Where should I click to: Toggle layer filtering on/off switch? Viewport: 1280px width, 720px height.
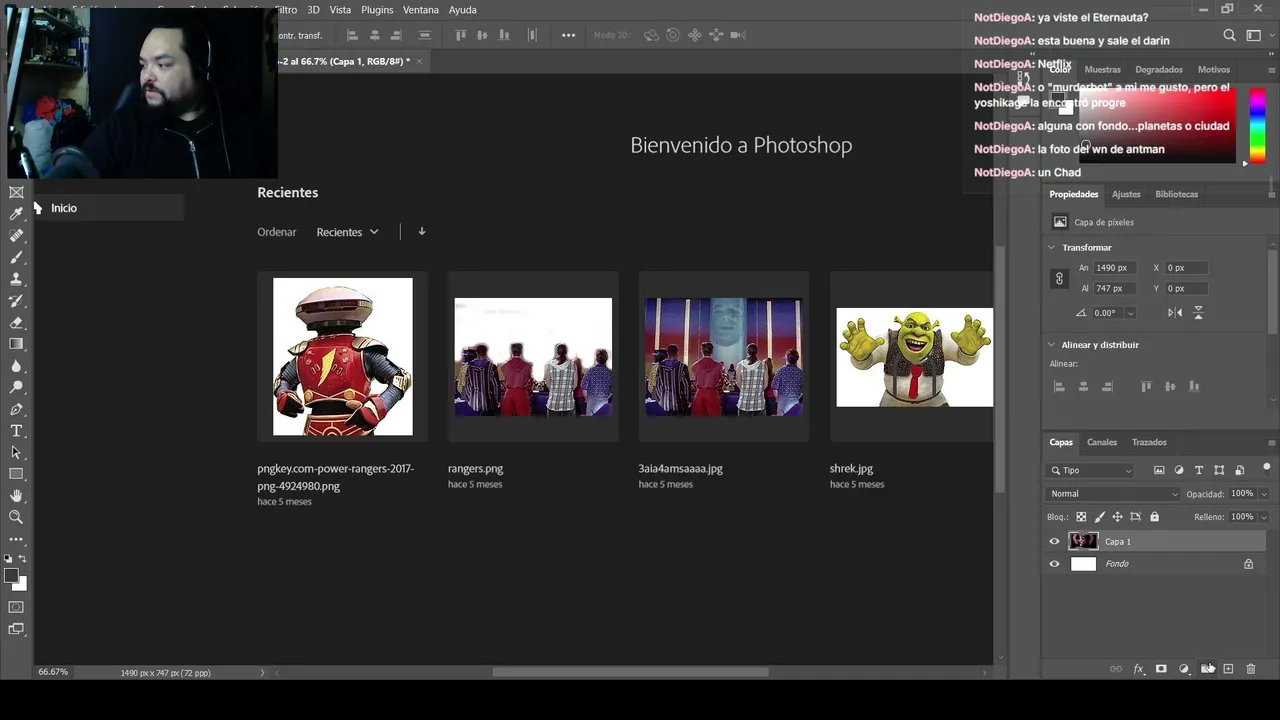(1266, 467)
